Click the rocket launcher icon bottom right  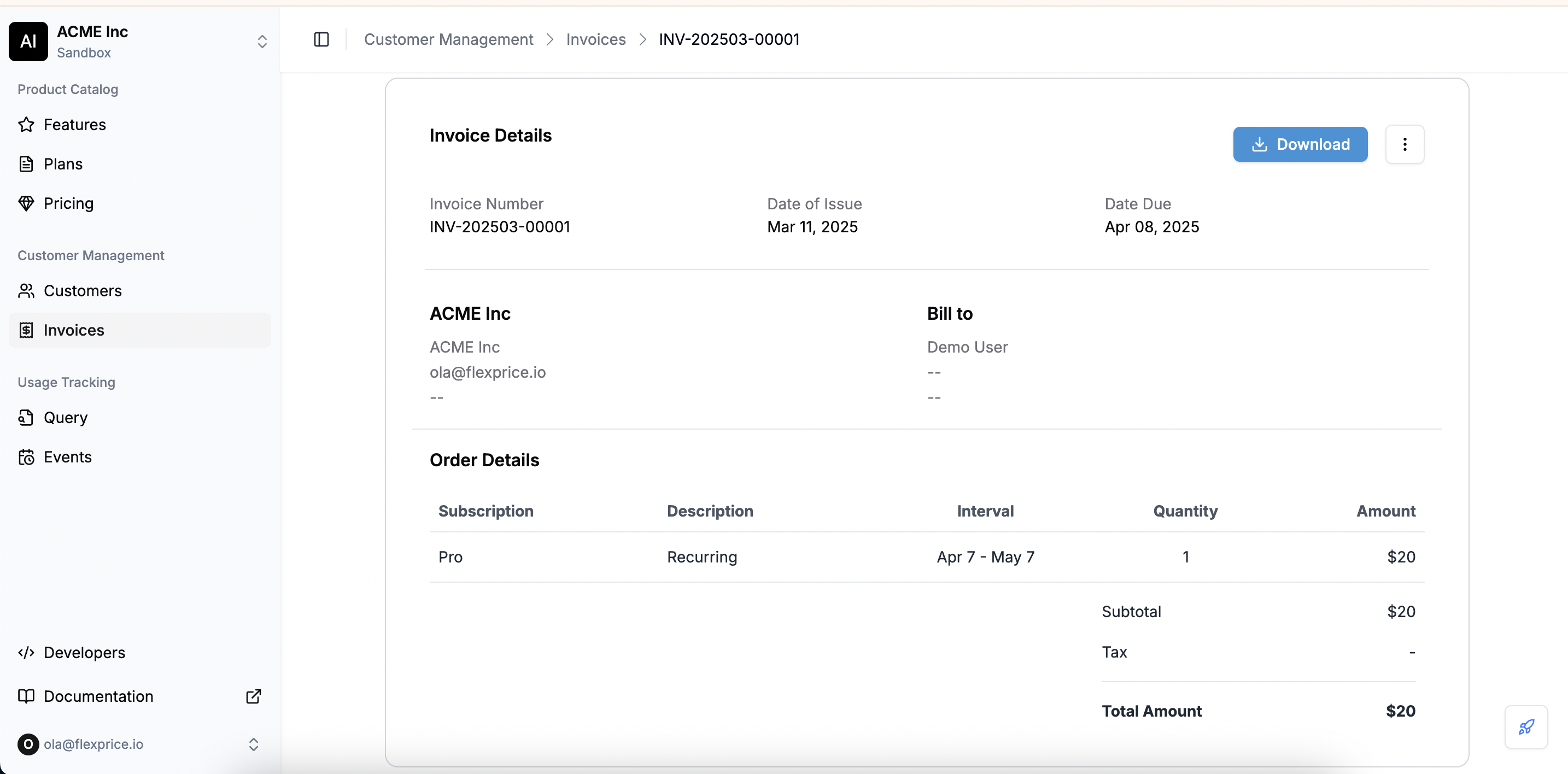click(1526, 726)
